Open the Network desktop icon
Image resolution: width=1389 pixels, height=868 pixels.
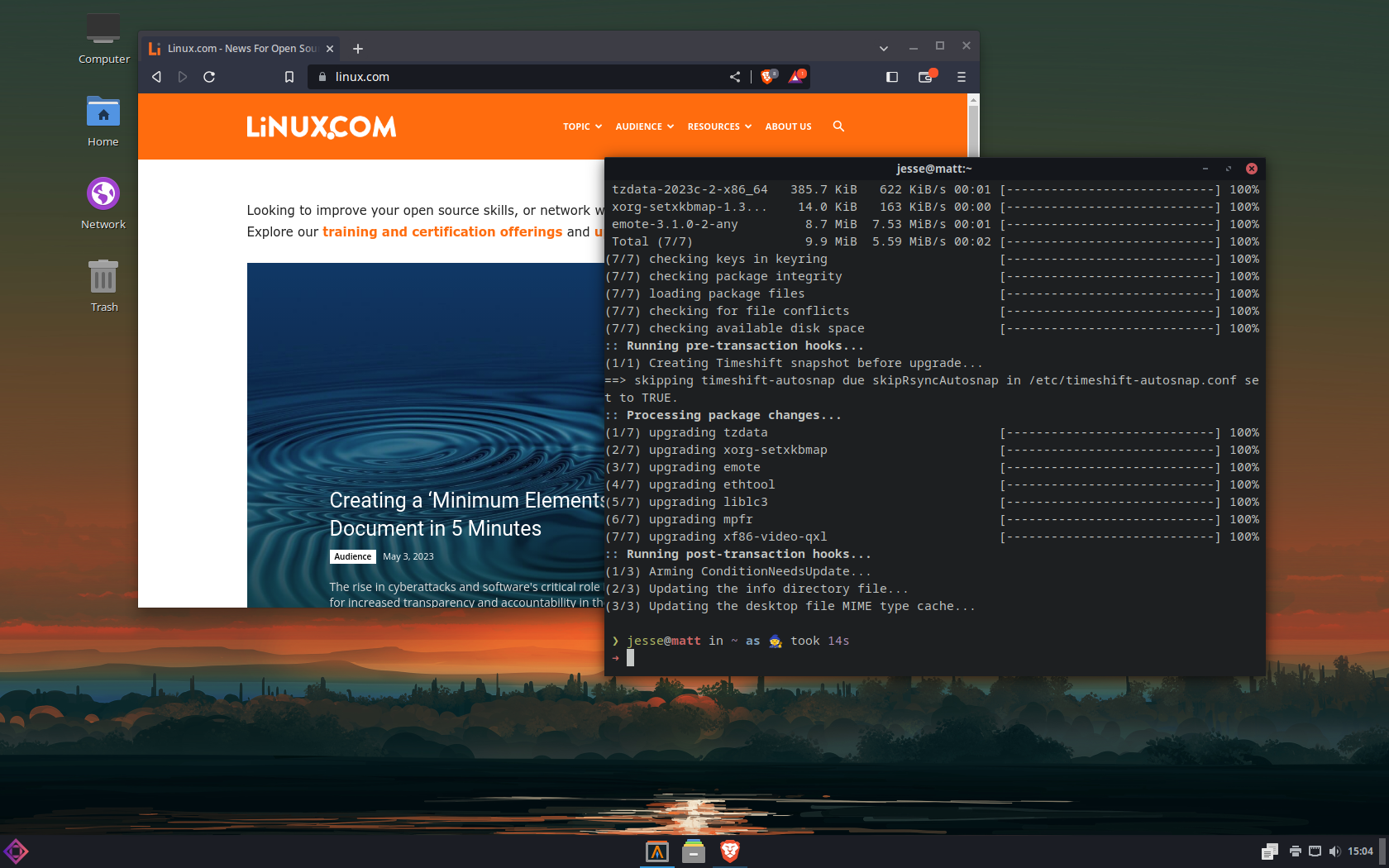tap(103, 203)
